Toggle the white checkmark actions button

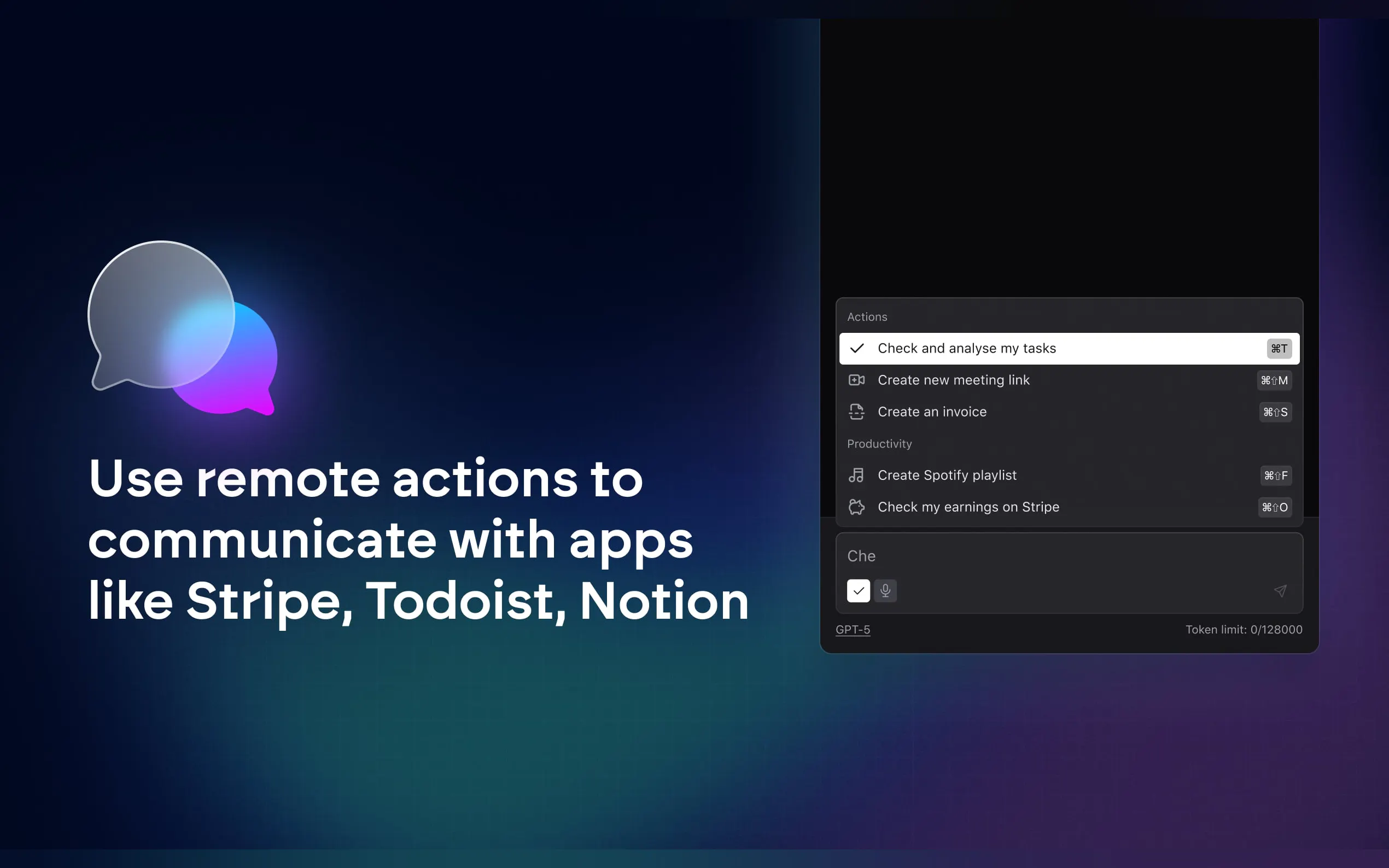pos(859,591)
